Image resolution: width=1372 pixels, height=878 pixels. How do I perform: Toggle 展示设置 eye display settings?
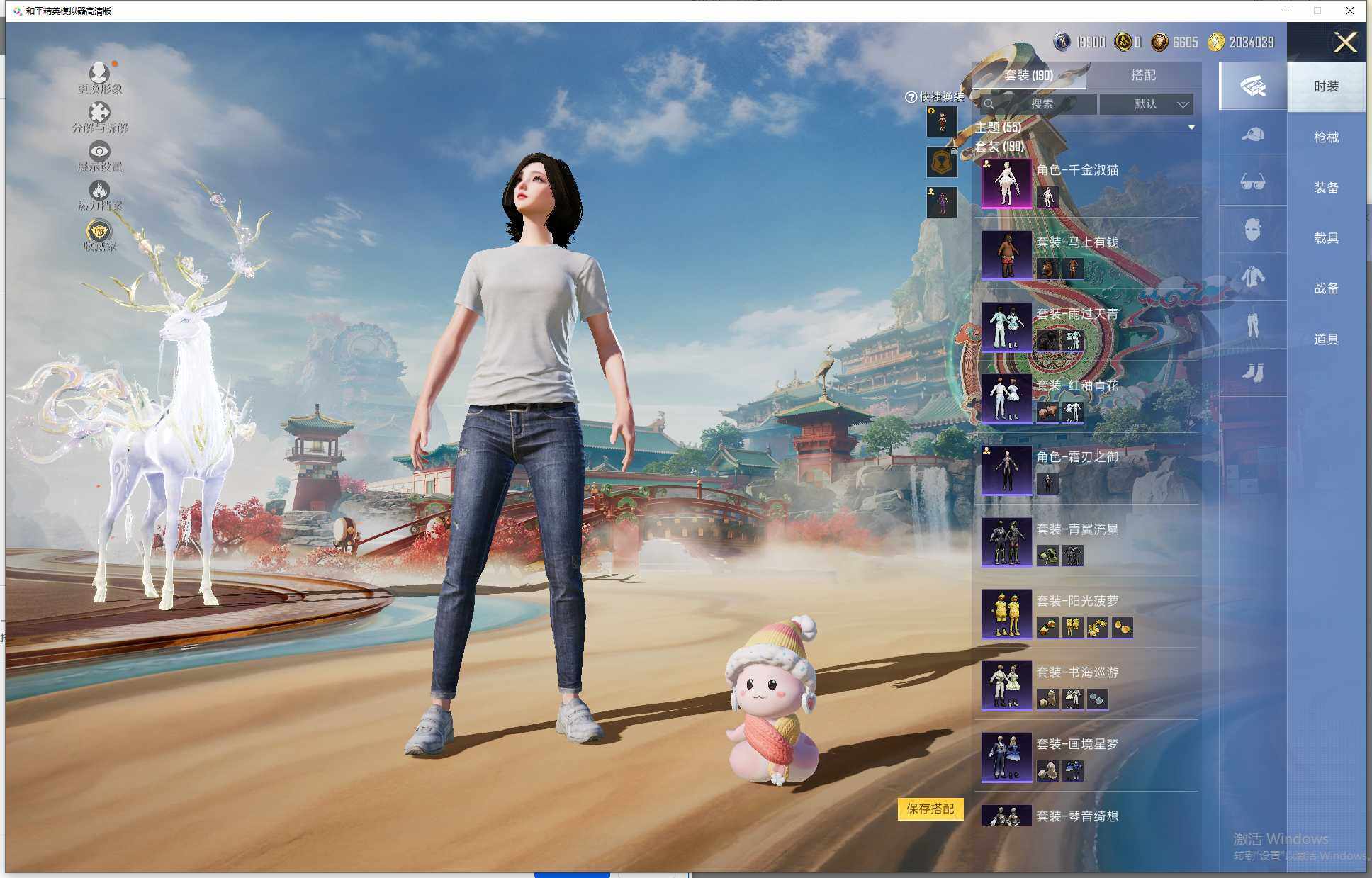[99, 151]
